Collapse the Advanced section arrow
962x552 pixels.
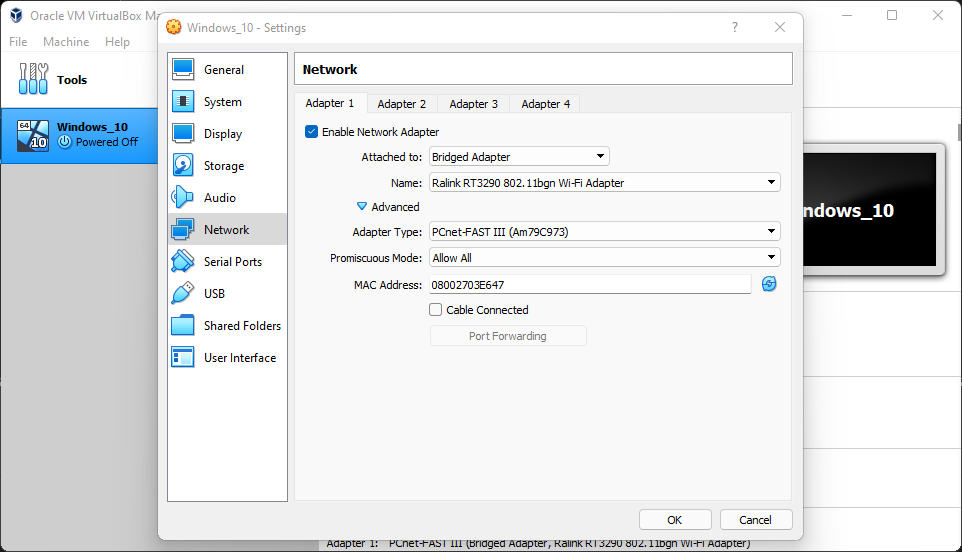click(363, 207)
